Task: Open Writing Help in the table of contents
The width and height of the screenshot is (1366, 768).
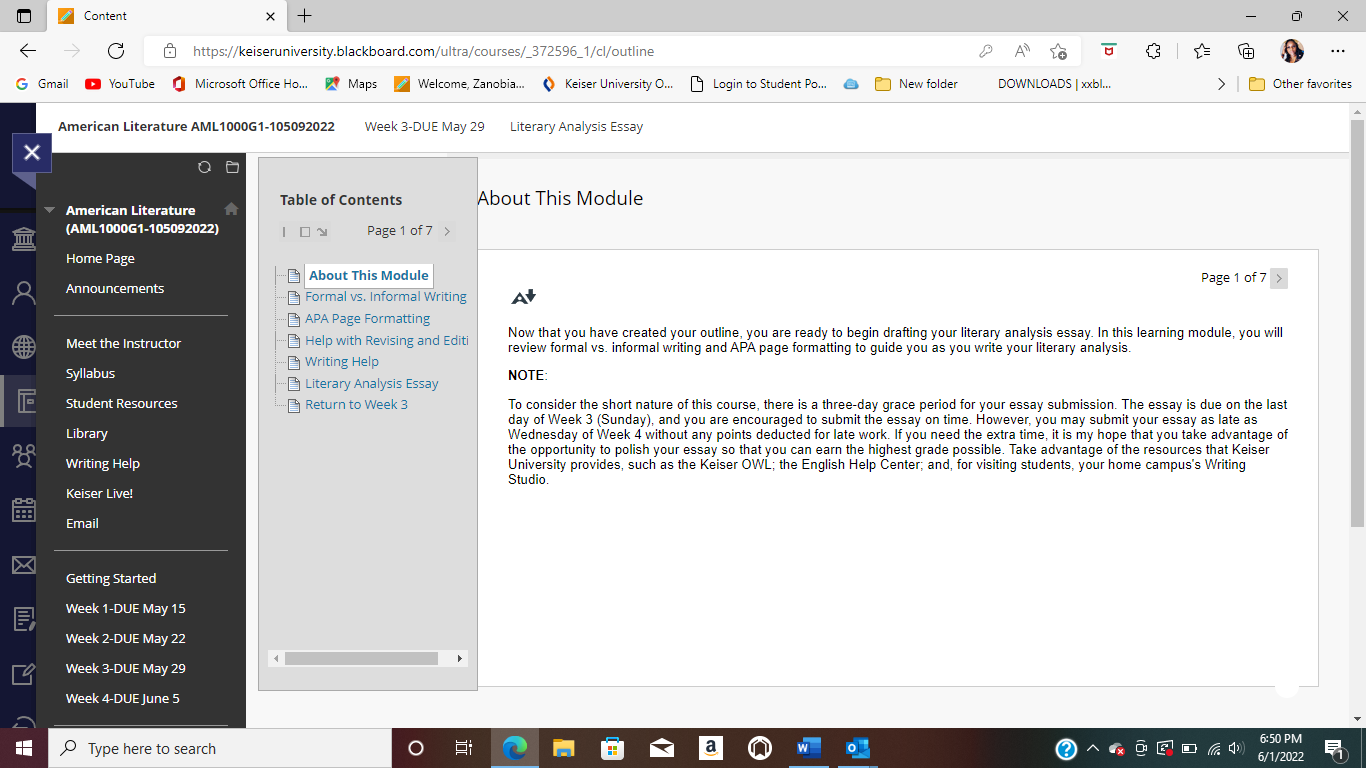Action: (x=342, y=362)
